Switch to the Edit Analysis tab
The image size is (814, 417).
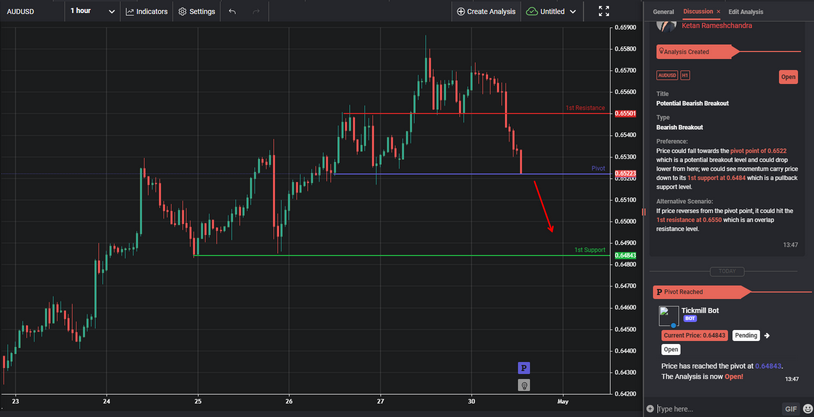[745, 11]
